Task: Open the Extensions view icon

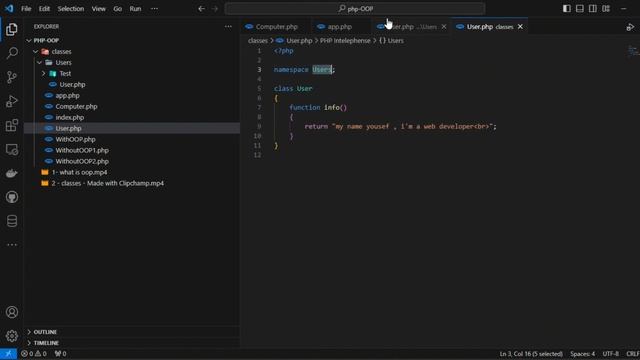Action: click(12, 125)
